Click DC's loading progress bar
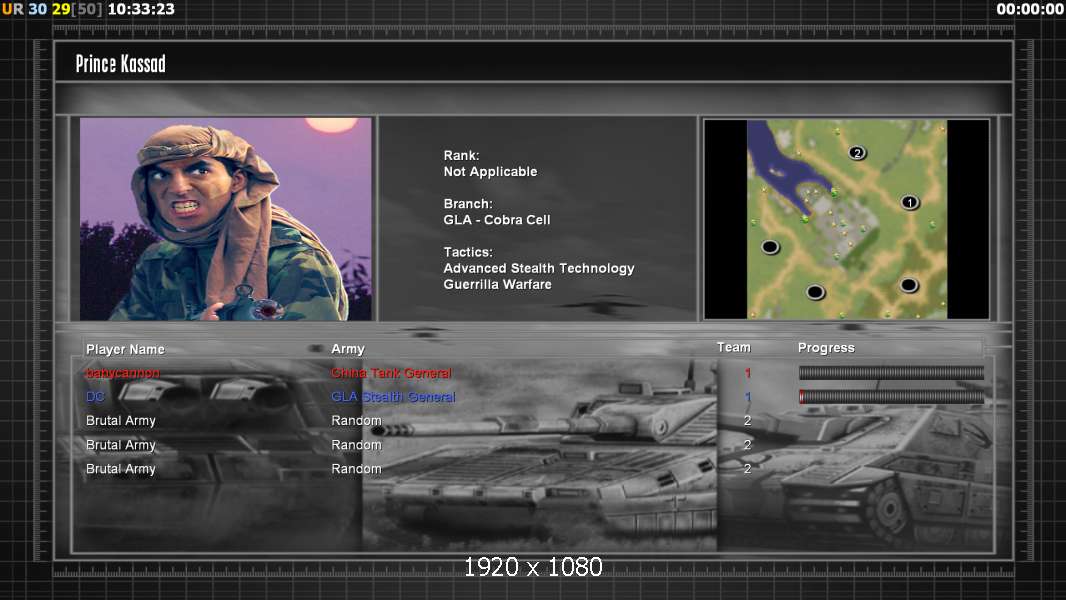This screenshot has height=600, width=1066. pos(891,397)
